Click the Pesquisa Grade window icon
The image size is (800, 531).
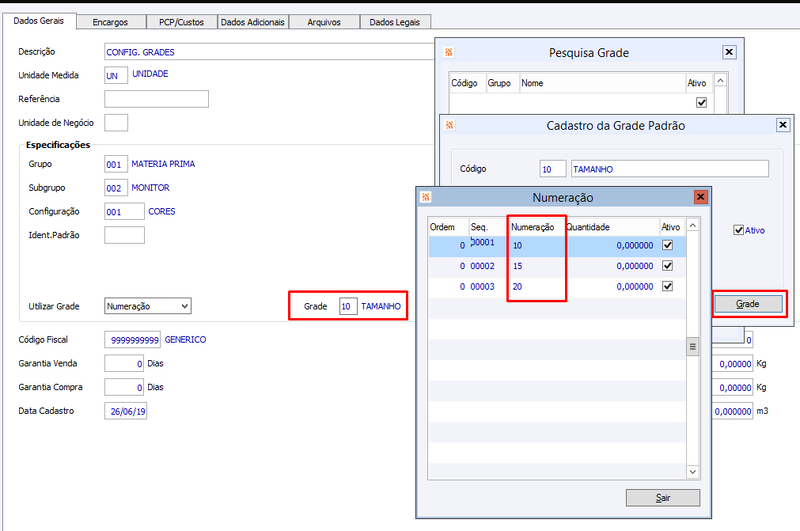click(448, 53)
